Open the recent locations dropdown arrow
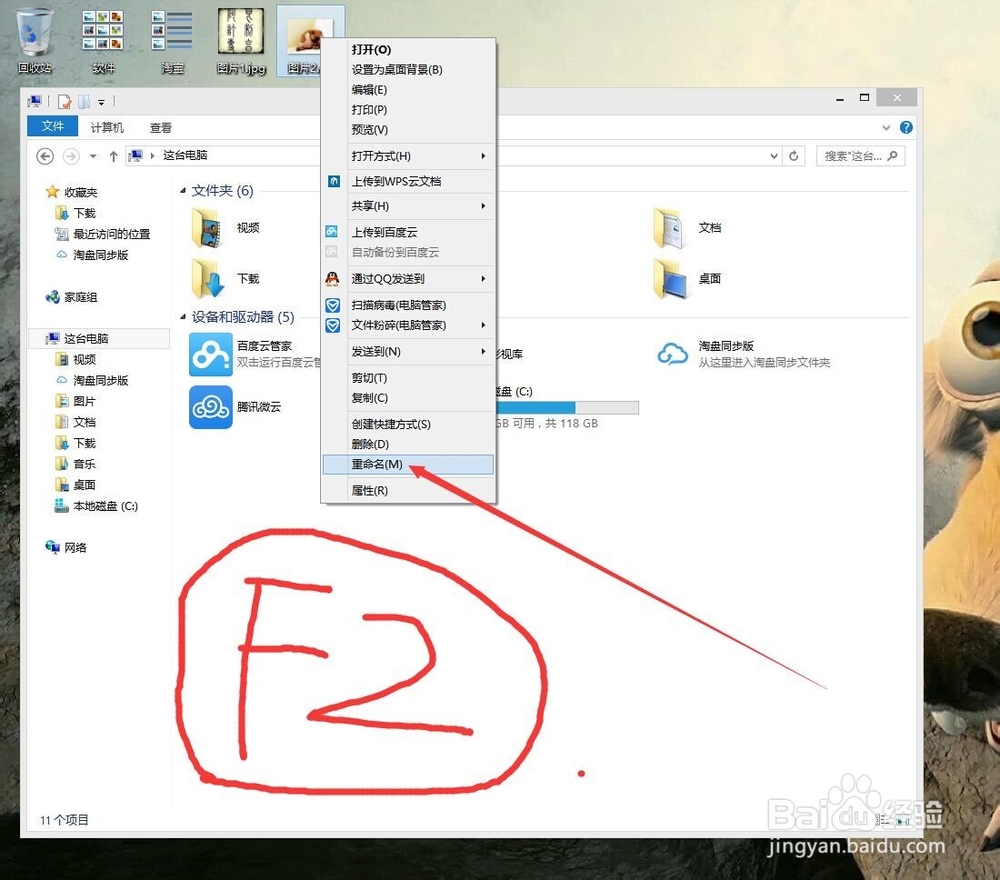1000x880 pixels. click(x=93, y=156)
